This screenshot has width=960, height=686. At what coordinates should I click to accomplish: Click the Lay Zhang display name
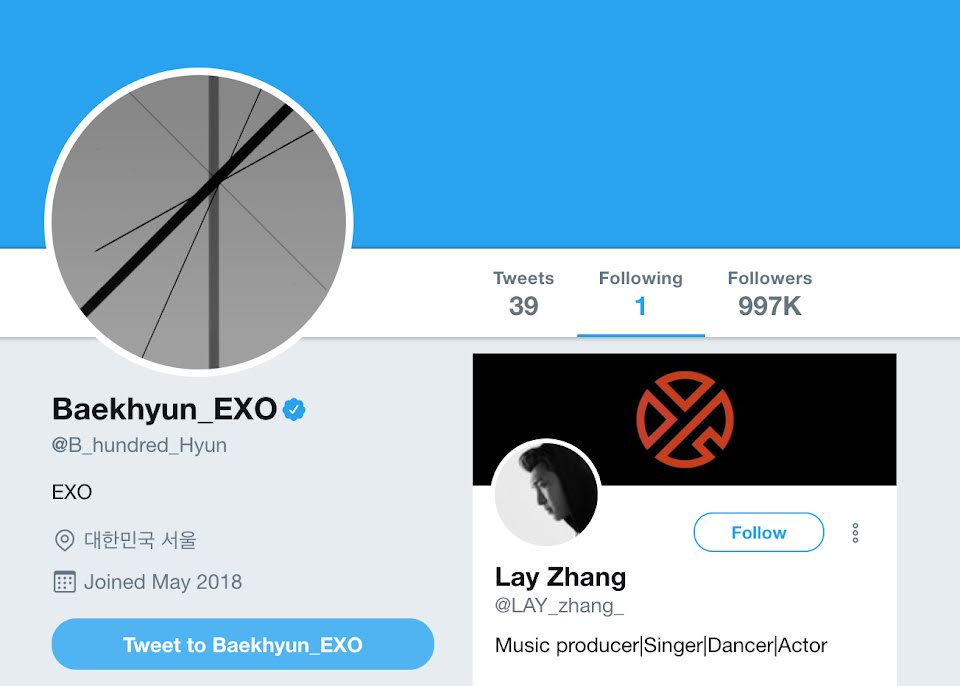tap(560, 576)
